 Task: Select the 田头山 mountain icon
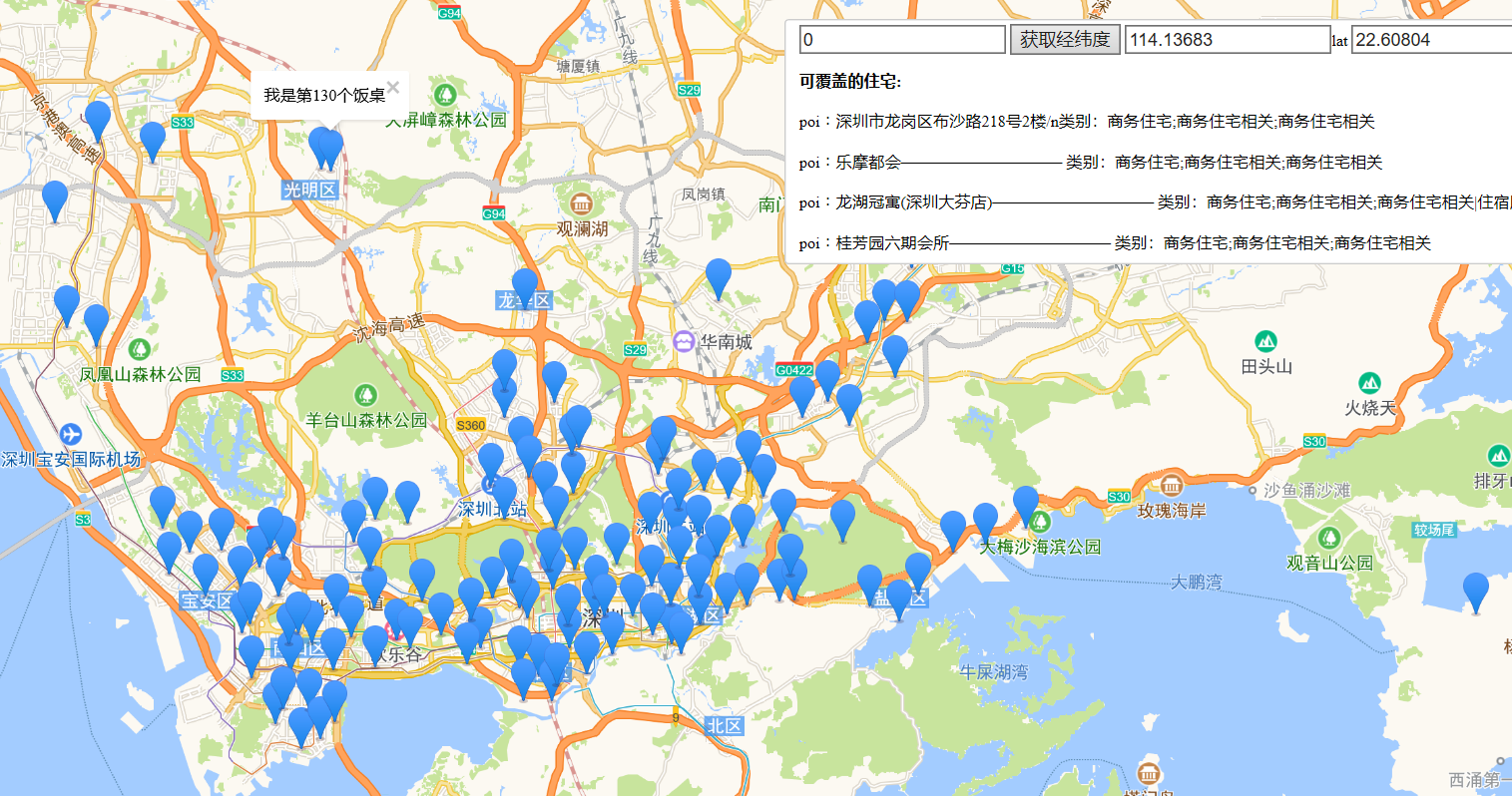(x=1265, y=341)
